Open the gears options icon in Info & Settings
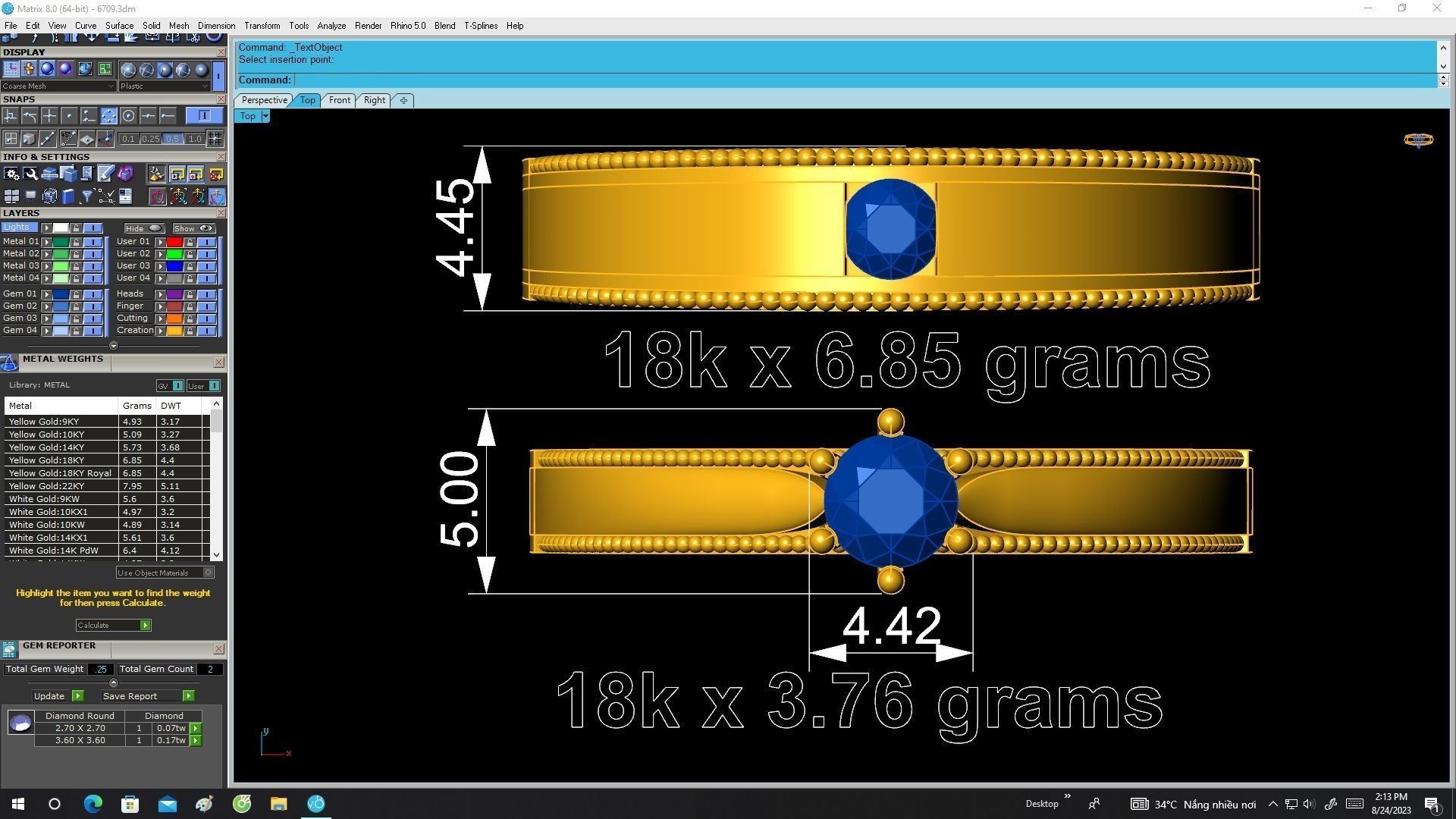 pyautogui.click(x=11, y=174)
